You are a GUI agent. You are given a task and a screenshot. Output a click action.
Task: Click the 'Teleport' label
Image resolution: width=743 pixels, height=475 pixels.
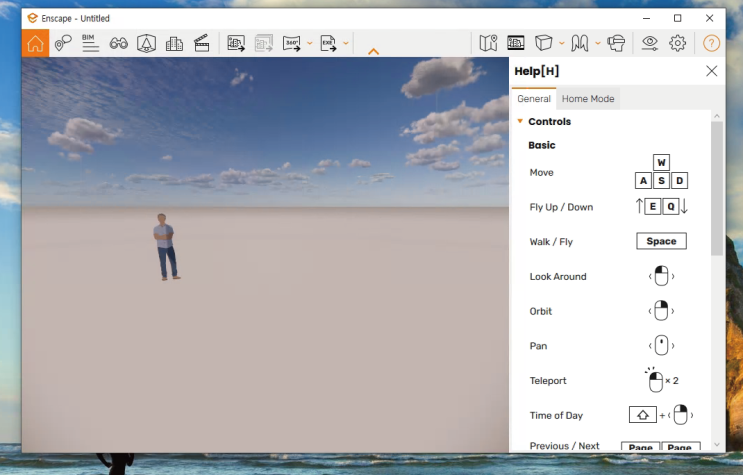point(548,381)
